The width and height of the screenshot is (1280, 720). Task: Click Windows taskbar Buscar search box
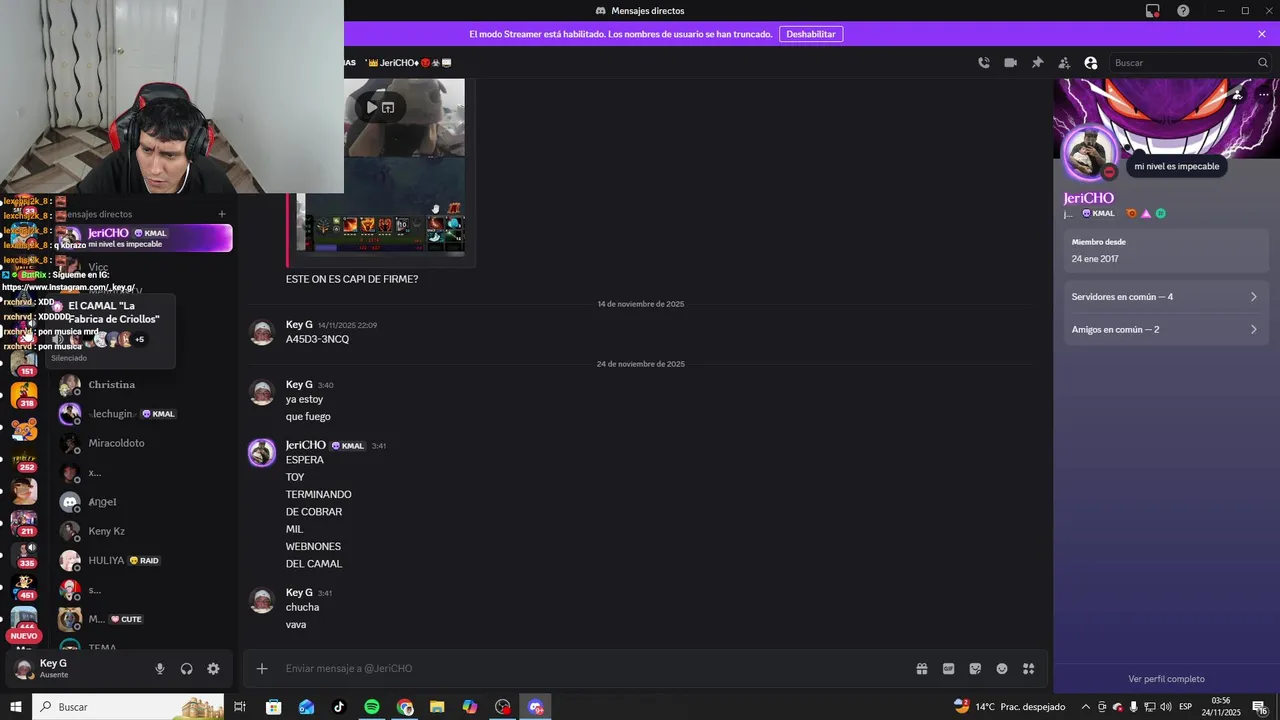[128, 707]
